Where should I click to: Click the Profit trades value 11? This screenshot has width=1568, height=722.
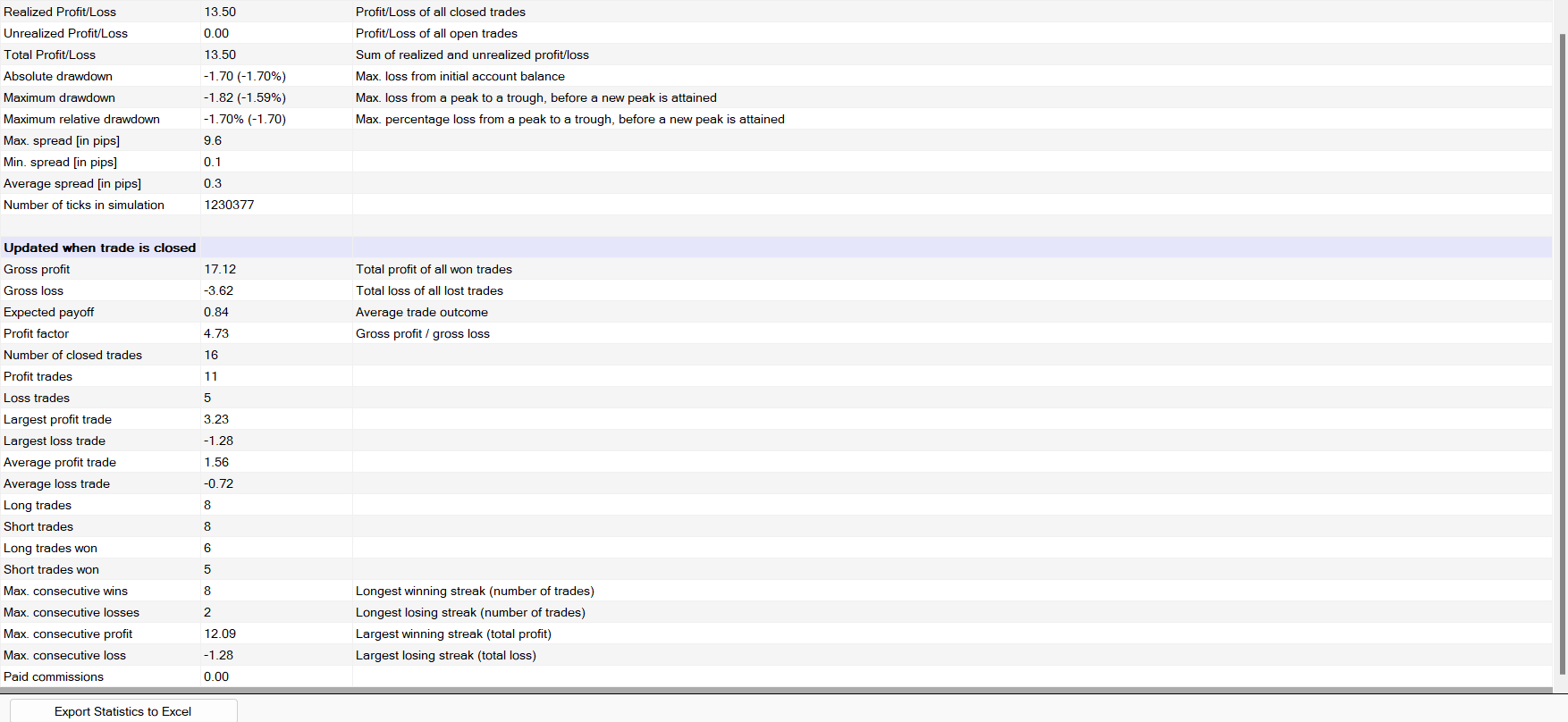click(211, 376)
